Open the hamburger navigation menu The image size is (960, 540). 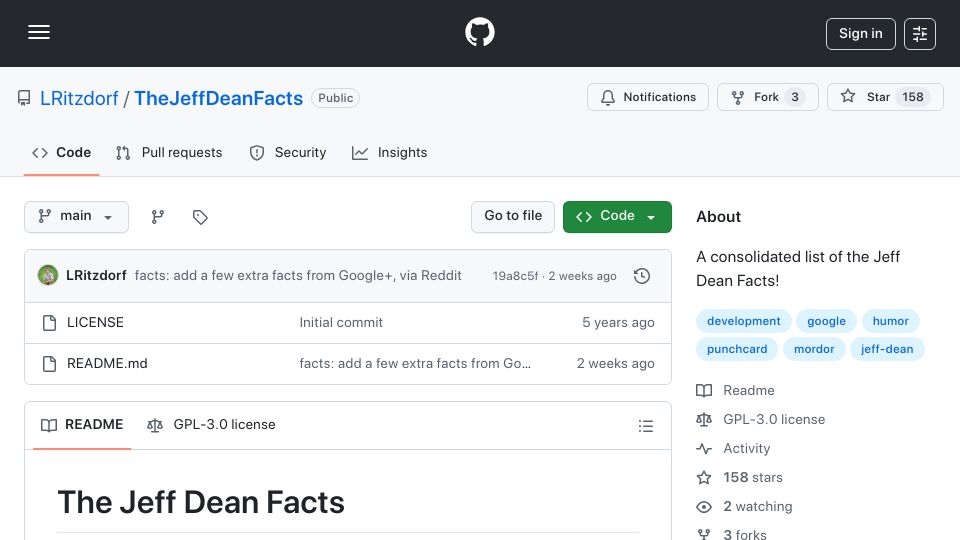(39, 32)
